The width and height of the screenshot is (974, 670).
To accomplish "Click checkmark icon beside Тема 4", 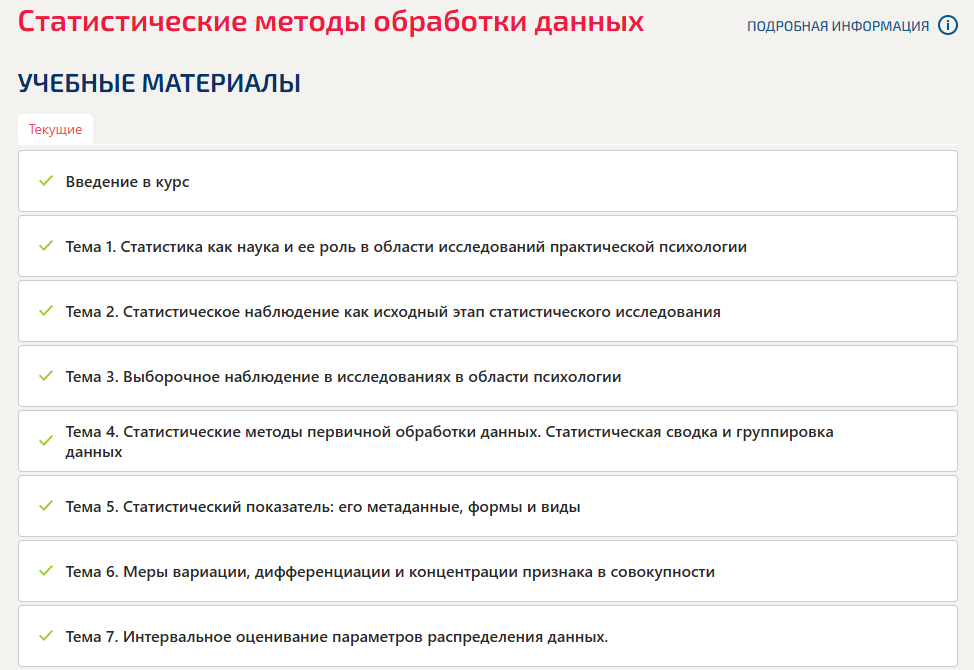I will [x=46, y=441].
